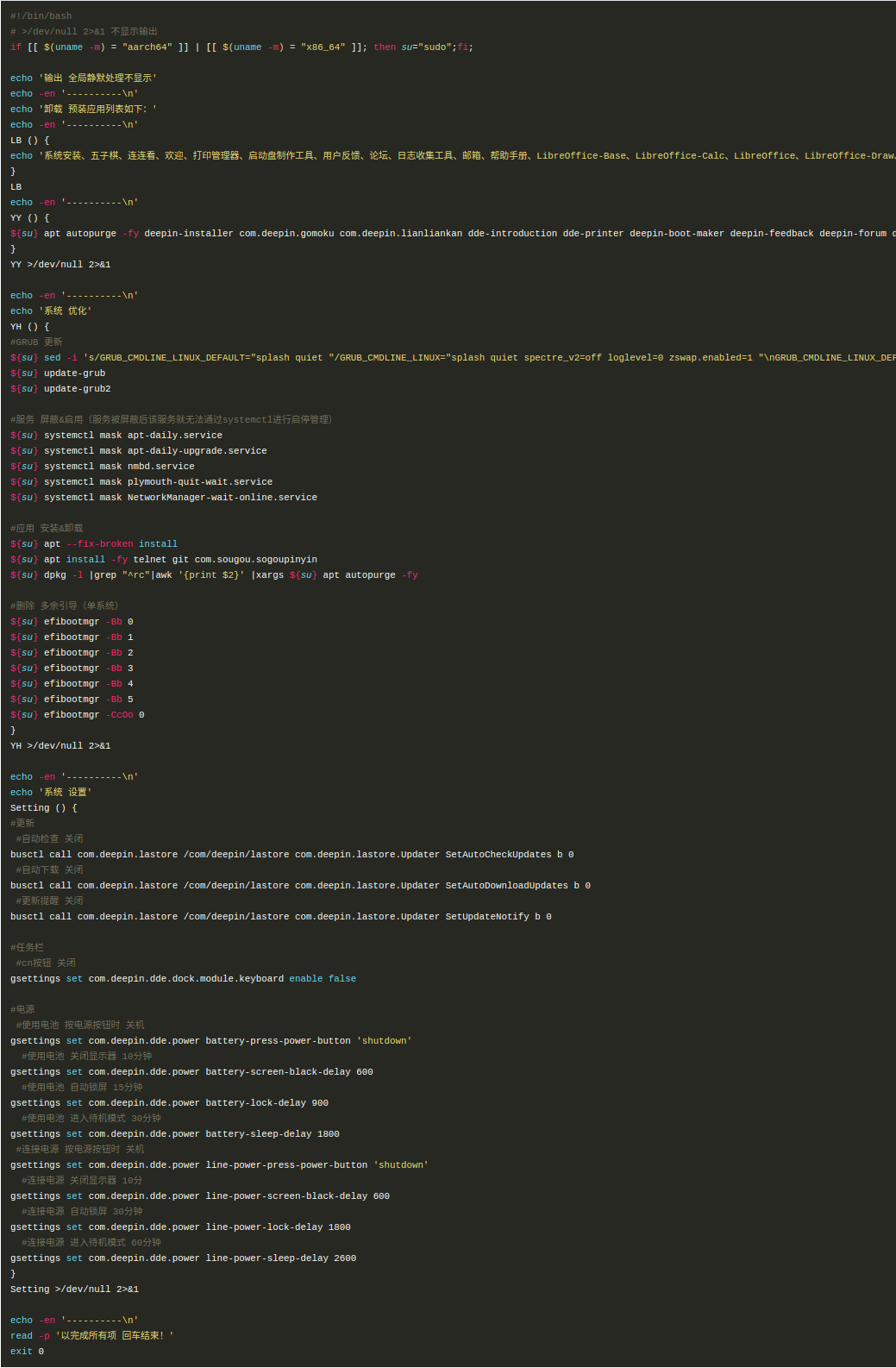Click the 'YY >/dev/null 2>&1' call line
The image size is (896, 1368).
(x=60, y=265)
